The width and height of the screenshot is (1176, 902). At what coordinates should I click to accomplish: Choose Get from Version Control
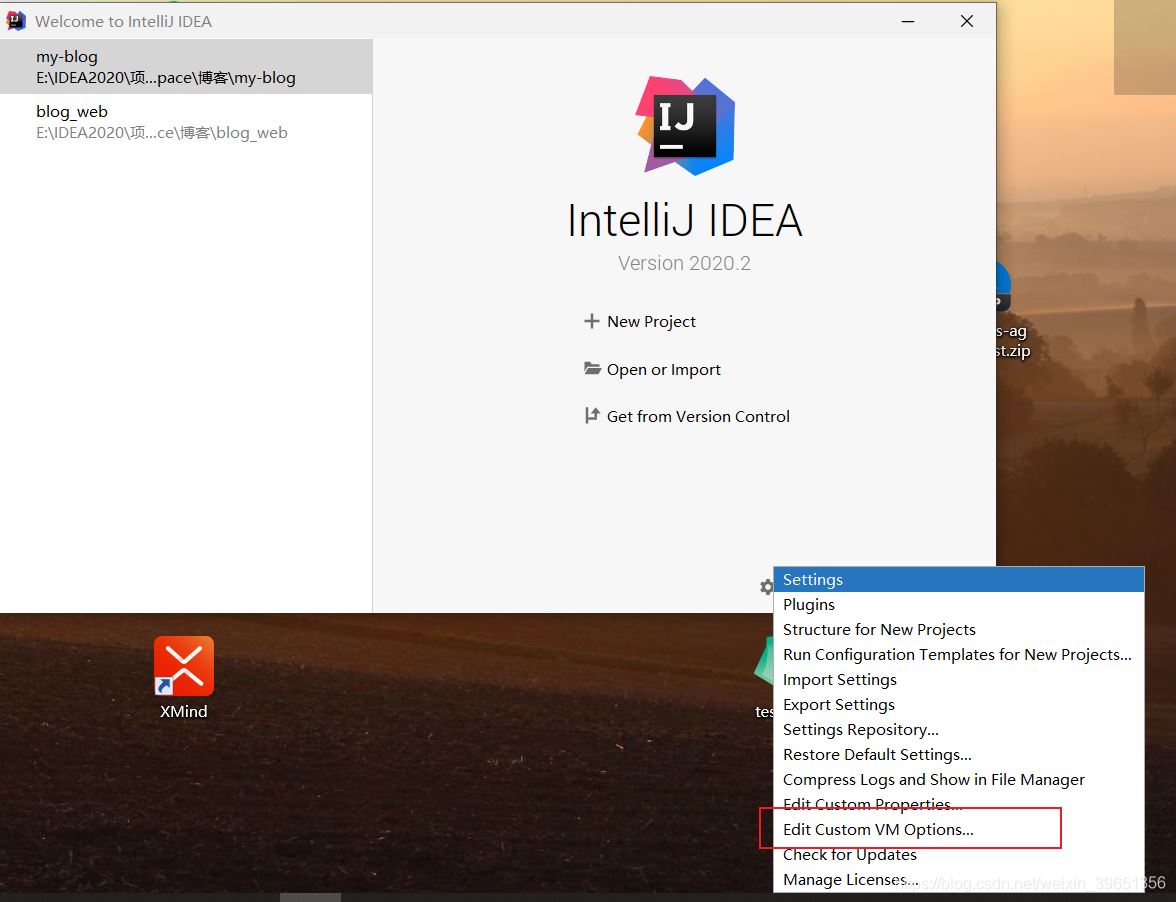click(x=698, y=416)
